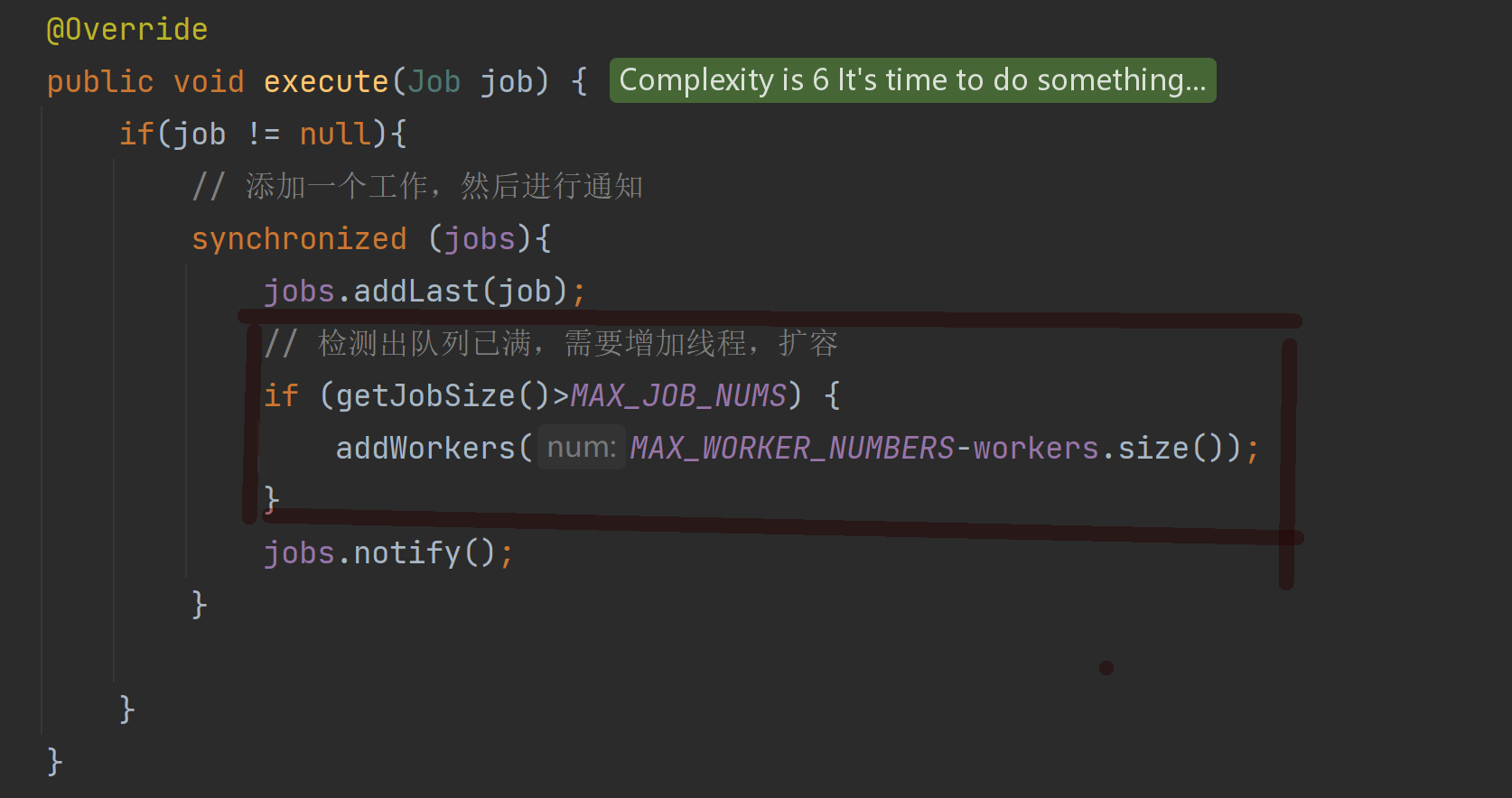Click 'workers.size()' expression
The width and height of the screenshot is (1512, 798).
(1097, 449)
